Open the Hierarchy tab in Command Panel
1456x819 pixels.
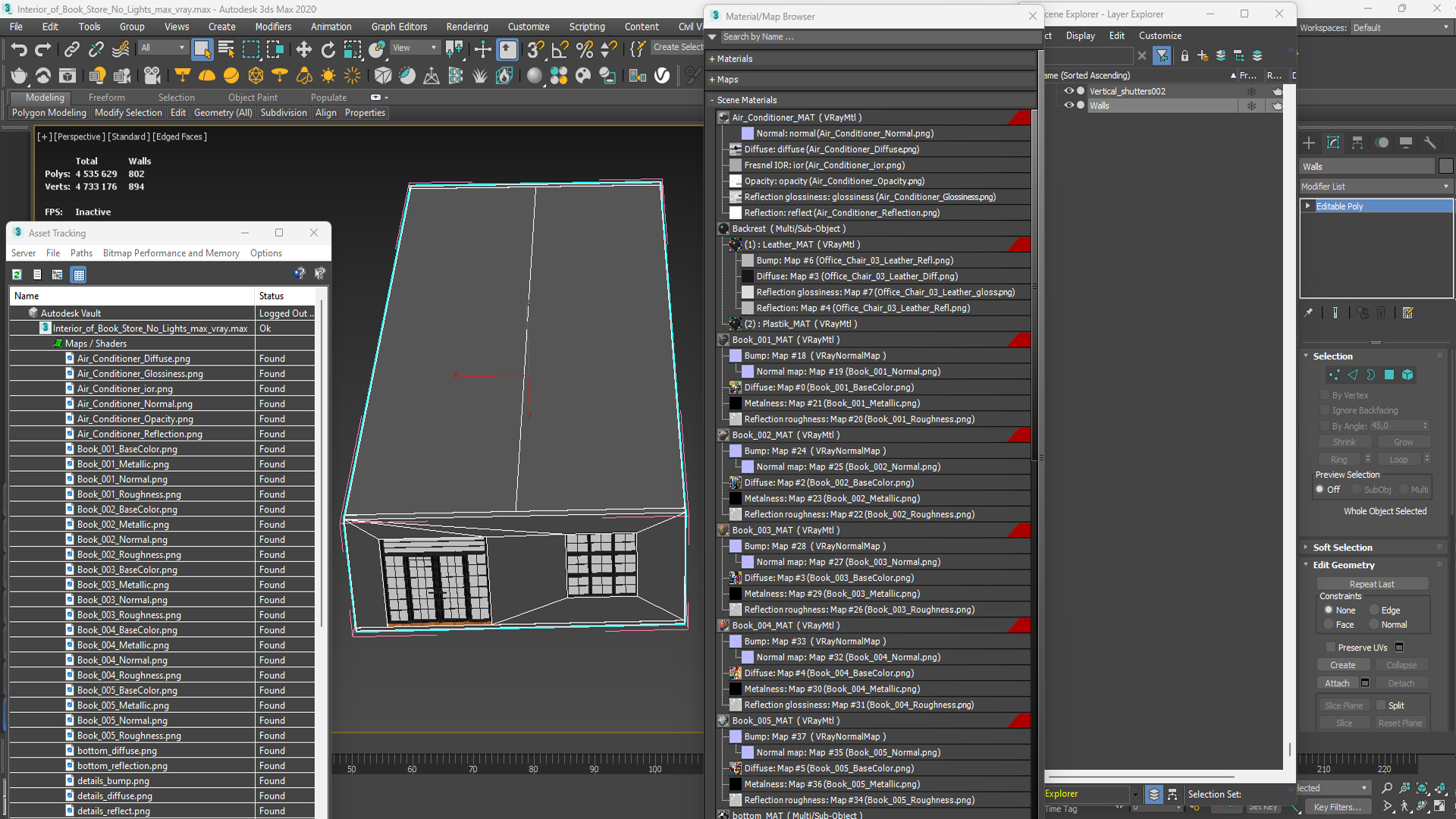1357,143
